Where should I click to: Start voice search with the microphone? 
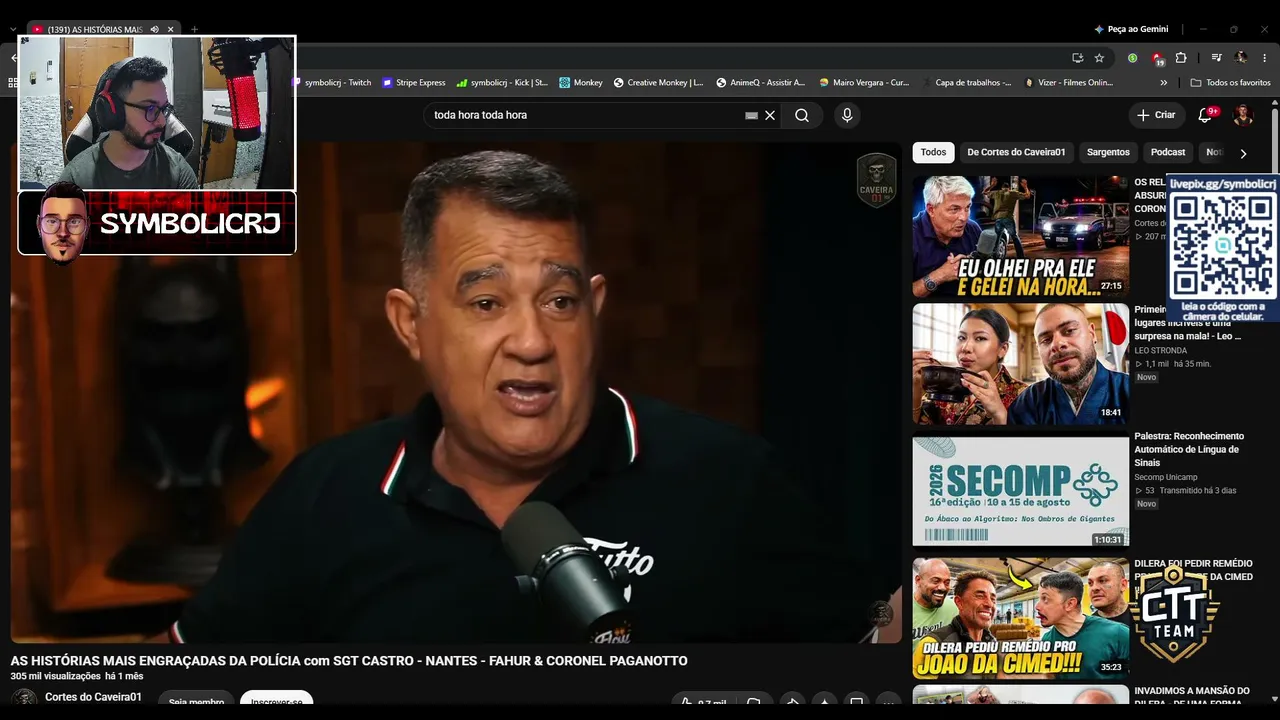(847, 115)
